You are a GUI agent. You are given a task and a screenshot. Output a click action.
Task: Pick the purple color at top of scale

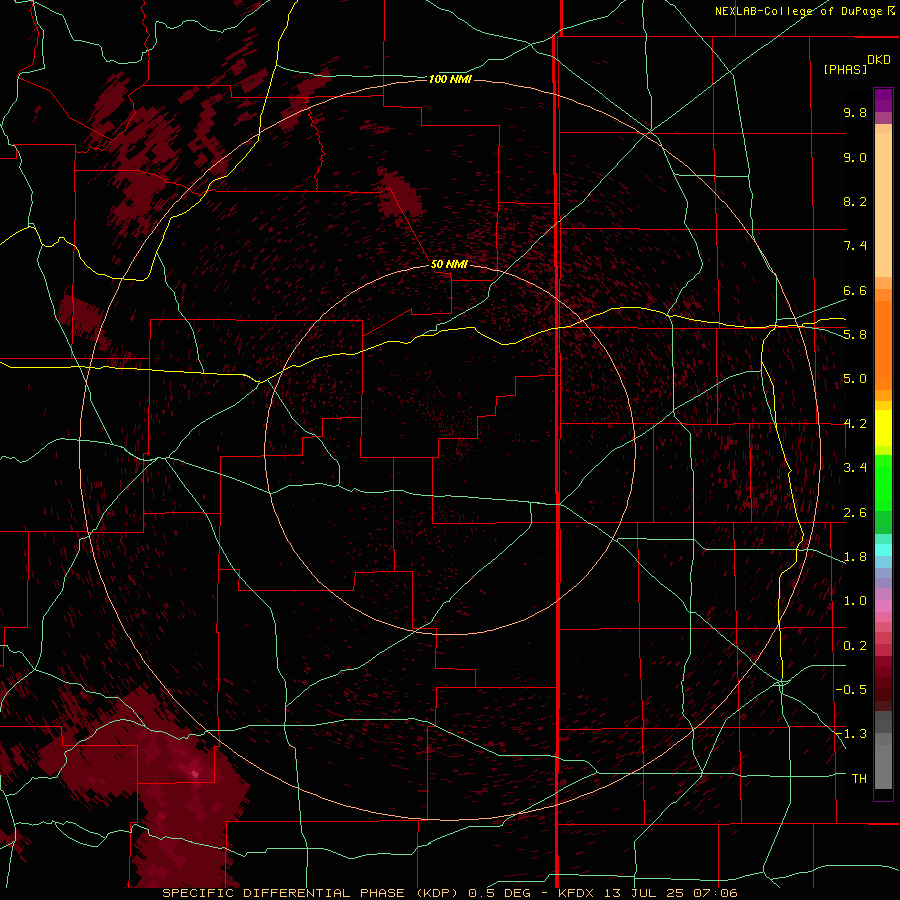click(883, 100)
